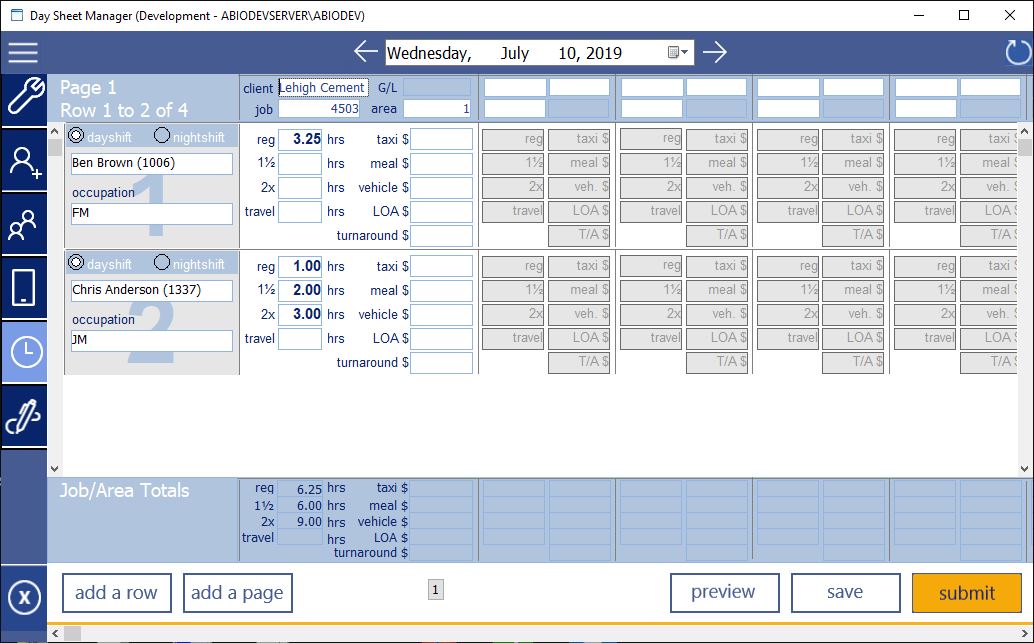This screenshot has width=1034, height=643.
Task: Click right-side vertical scrollbar down arrow
Action: 1025,469
